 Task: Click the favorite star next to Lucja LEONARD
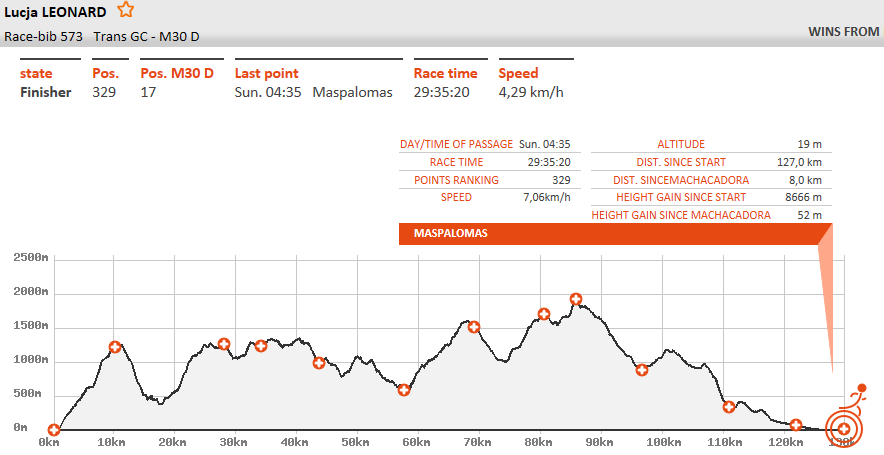click(125, 10)
